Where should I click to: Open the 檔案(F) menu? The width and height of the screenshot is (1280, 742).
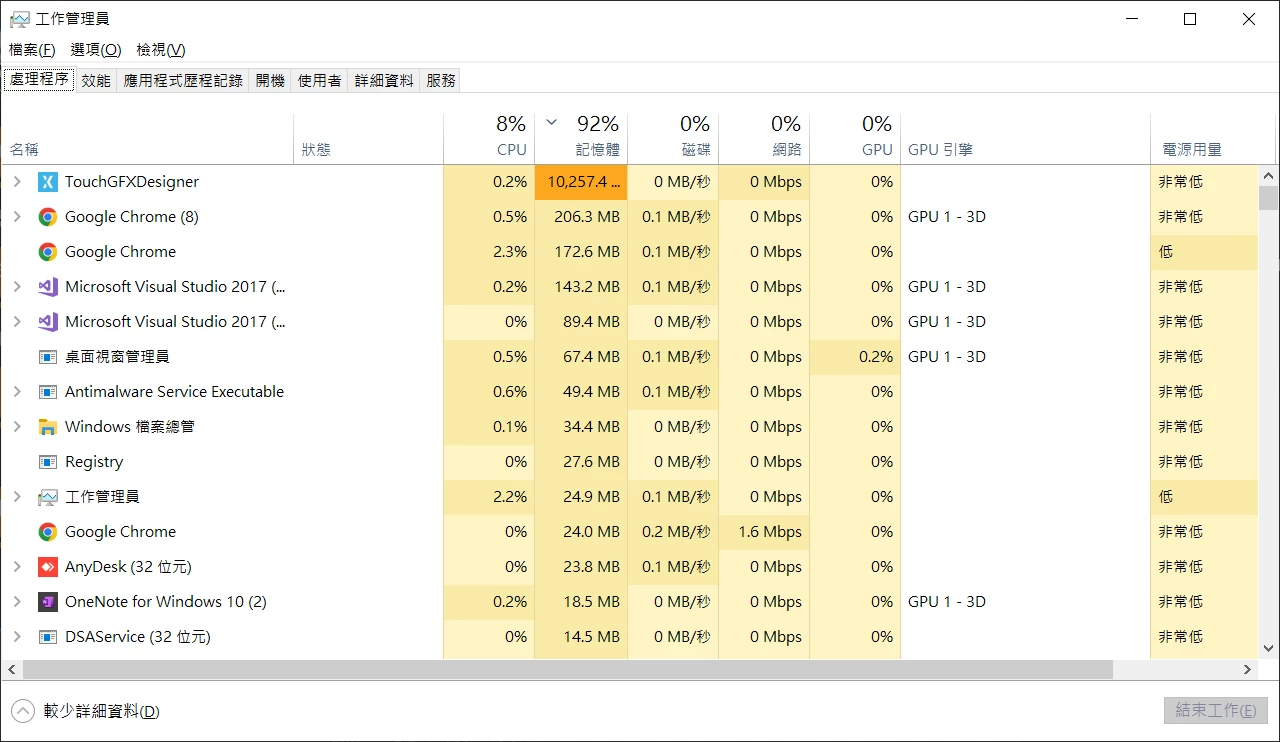click(32, 50)
